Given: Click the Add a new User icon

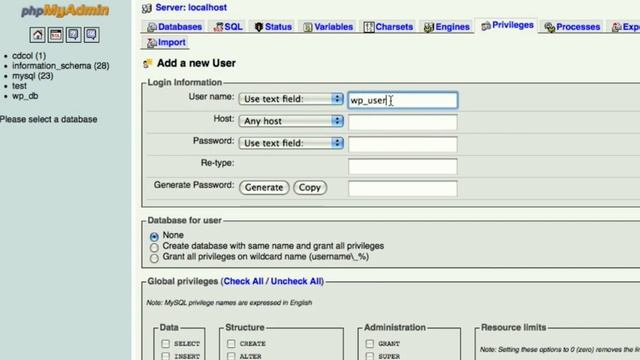Looking at the screenshot, I should click(147, 63).
